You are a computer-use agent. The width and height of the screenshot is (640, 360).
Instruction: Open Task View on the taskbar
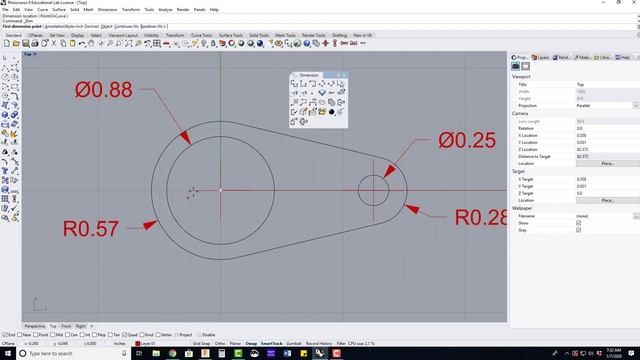139,353
